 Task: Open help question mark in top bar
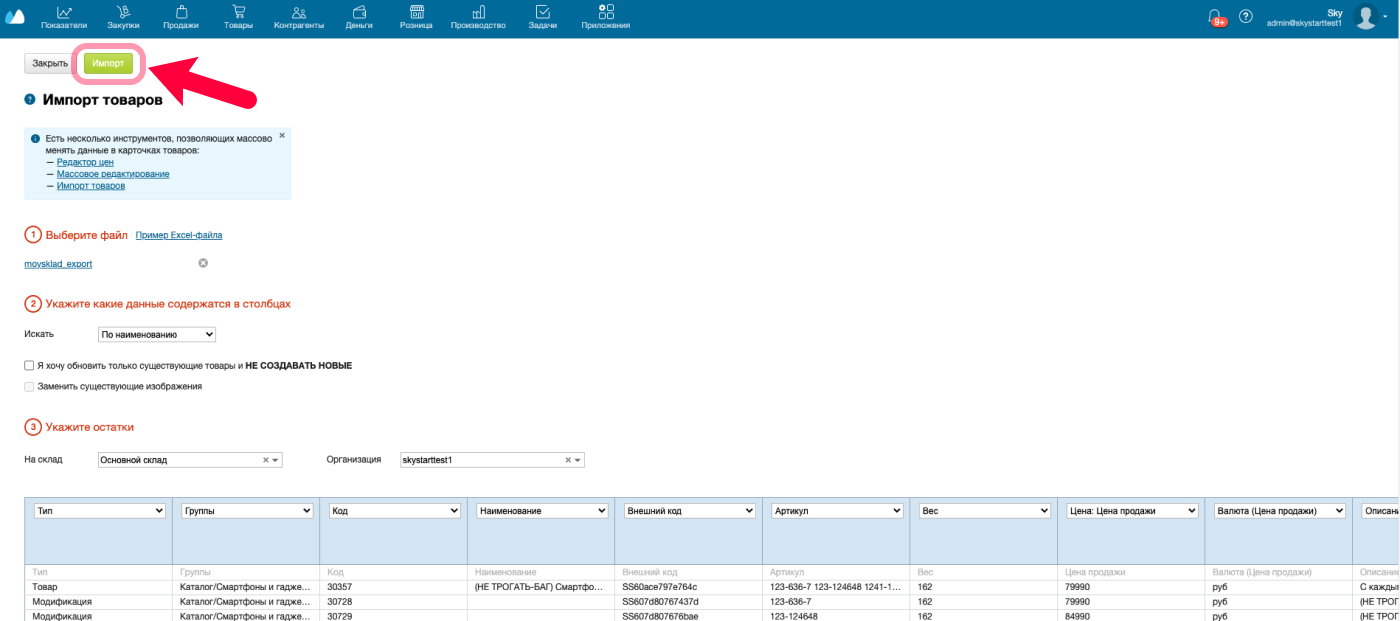coord(1246,16)
